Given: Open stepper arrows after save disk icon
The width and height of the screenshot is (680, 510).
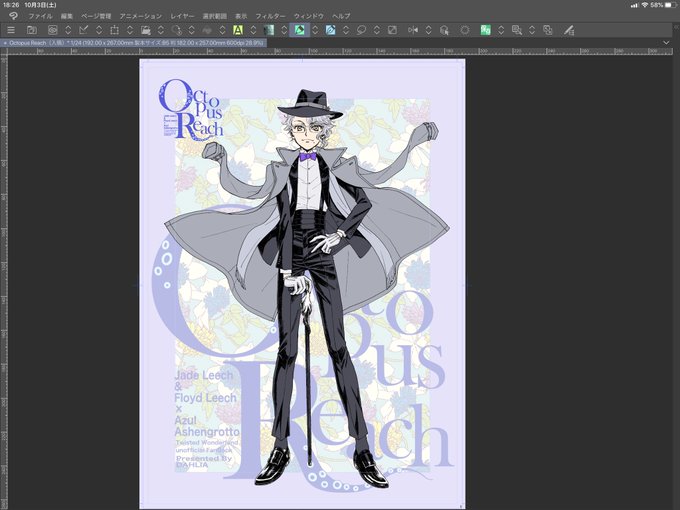Looking at the screenshot, I should click(x=161, y=30).
